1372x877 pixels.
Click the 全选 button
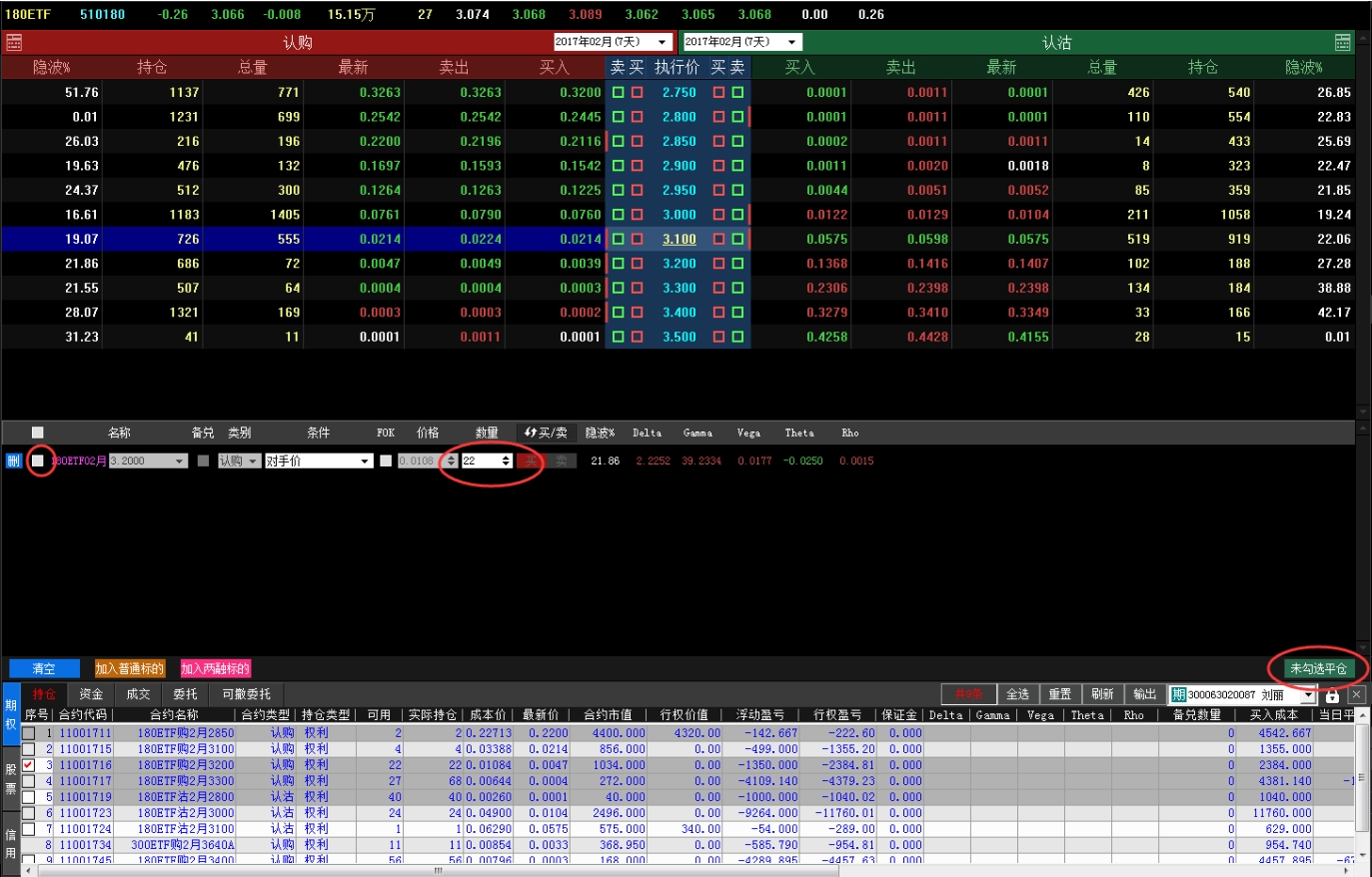coord(1017,694)
